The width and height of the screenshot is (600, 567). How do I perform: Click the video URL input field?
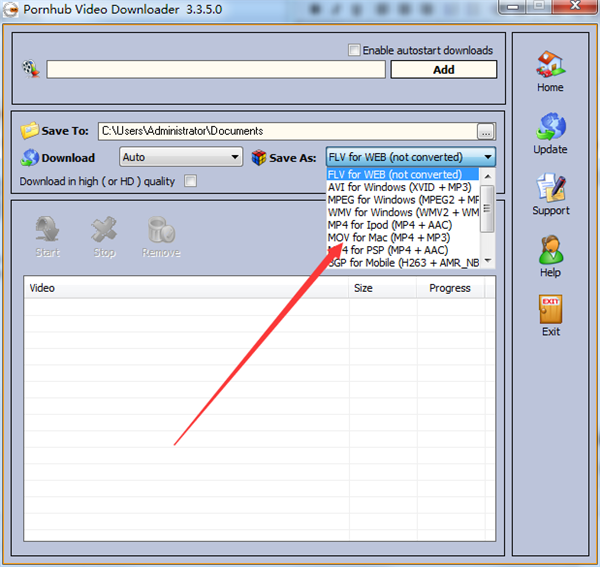216,69
